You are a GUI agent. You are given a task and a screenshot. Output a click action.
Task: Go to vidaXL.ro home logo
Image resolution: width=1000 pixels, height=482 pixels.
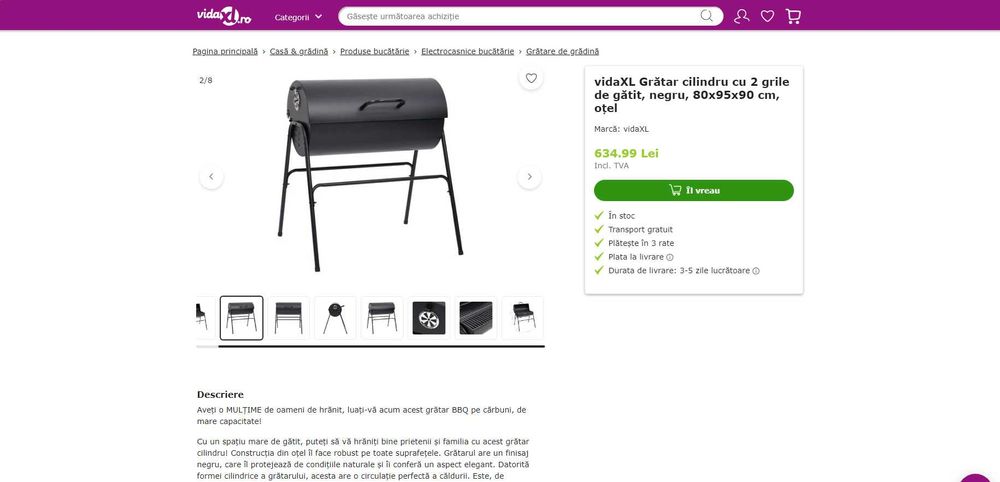click(x=223, y=16)
